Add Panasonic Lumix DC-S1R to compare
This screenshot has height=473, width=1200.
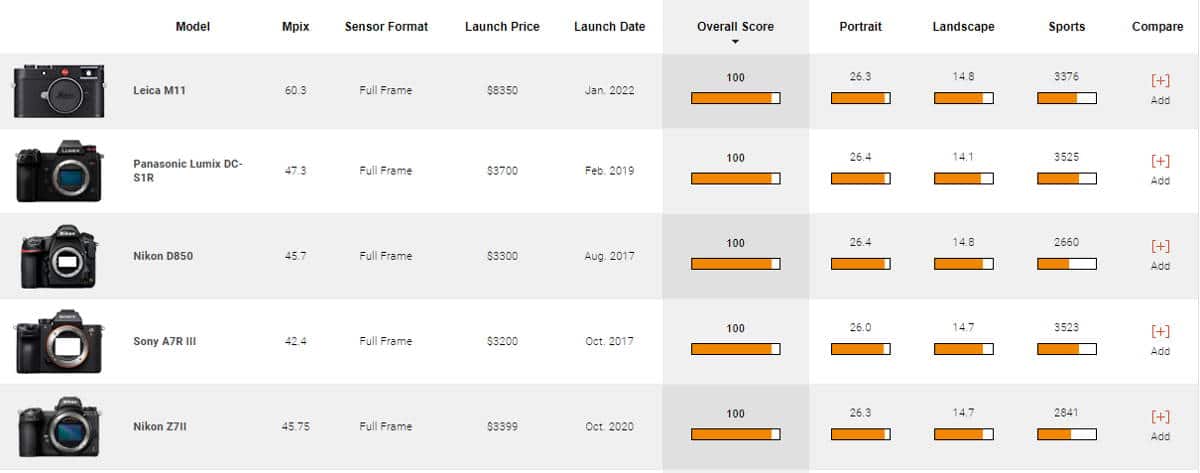click(x=1160, y=169)
